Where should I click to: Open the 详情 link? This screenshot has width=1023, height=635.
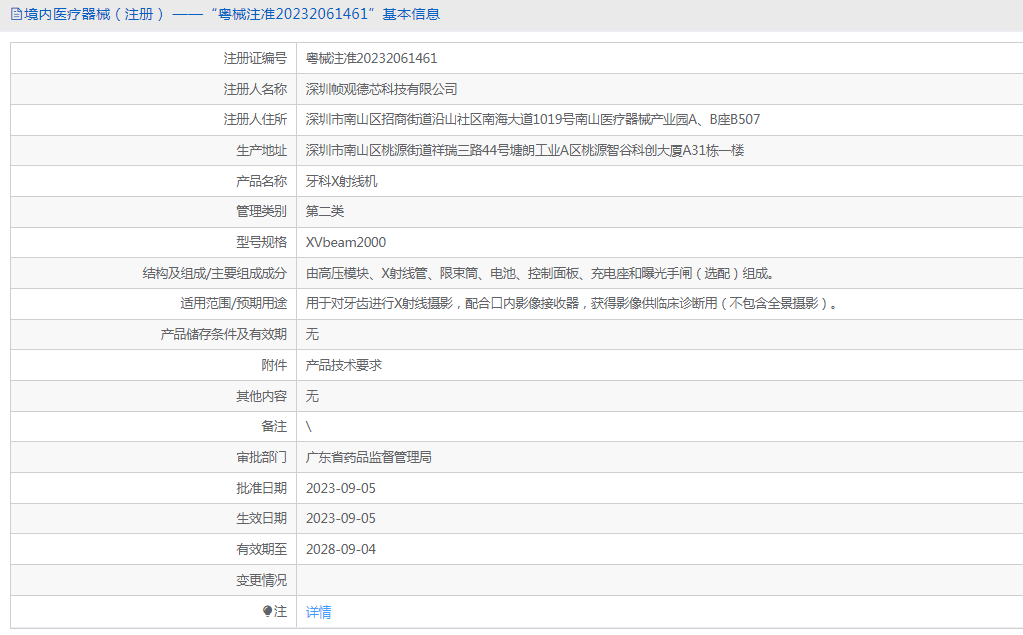click(x=318, y=612)
